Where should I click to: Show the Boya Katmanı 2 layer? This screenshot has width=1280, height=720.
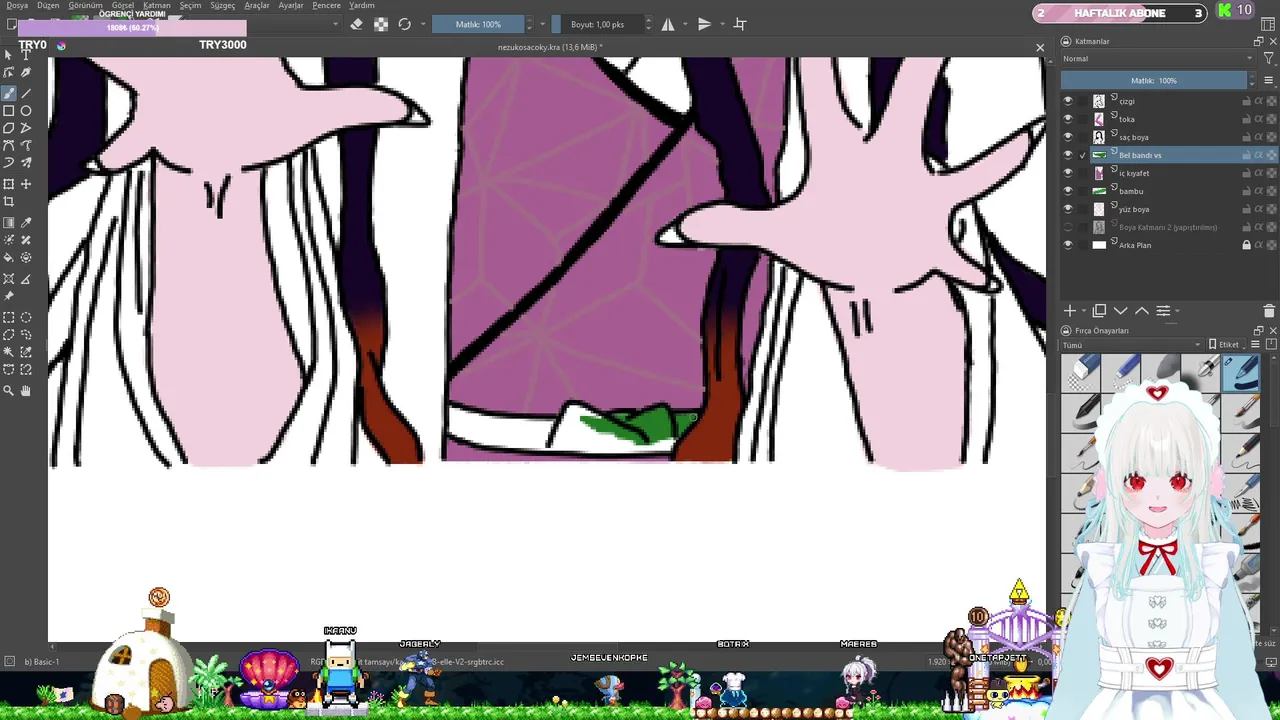(x=1068, y=227)
